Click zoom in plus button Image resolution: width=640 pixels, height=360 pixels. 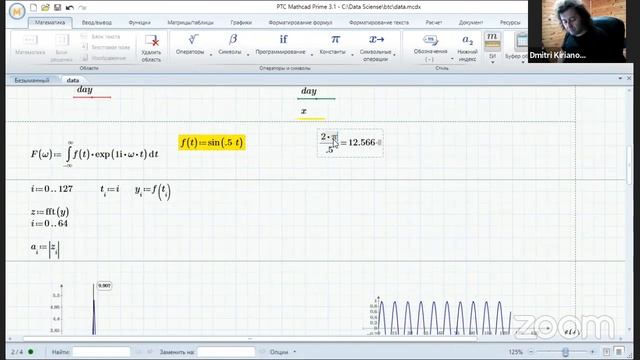coord(593,351)
